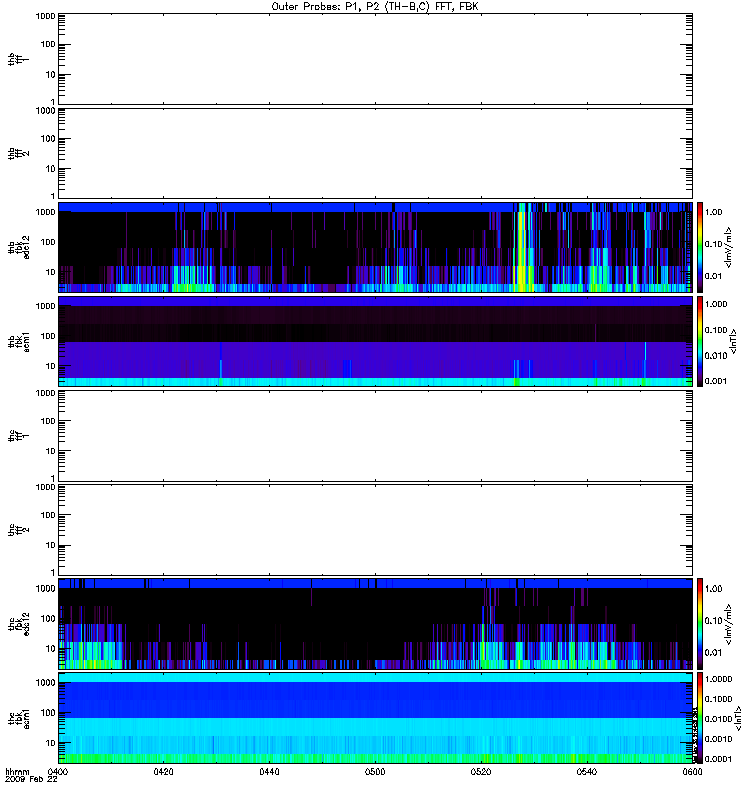Click the '1000' y-axis tick of thb fff 1
The height and width of the screenshot is (800, 750).
pyautogui.click(x=45, y=16)
